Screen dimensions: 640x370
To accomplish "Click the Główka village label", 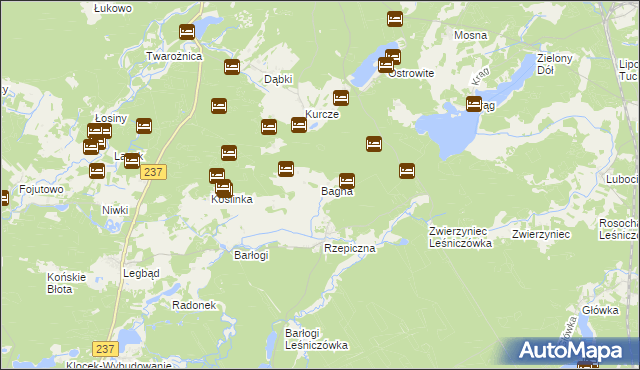I will 600,310.
